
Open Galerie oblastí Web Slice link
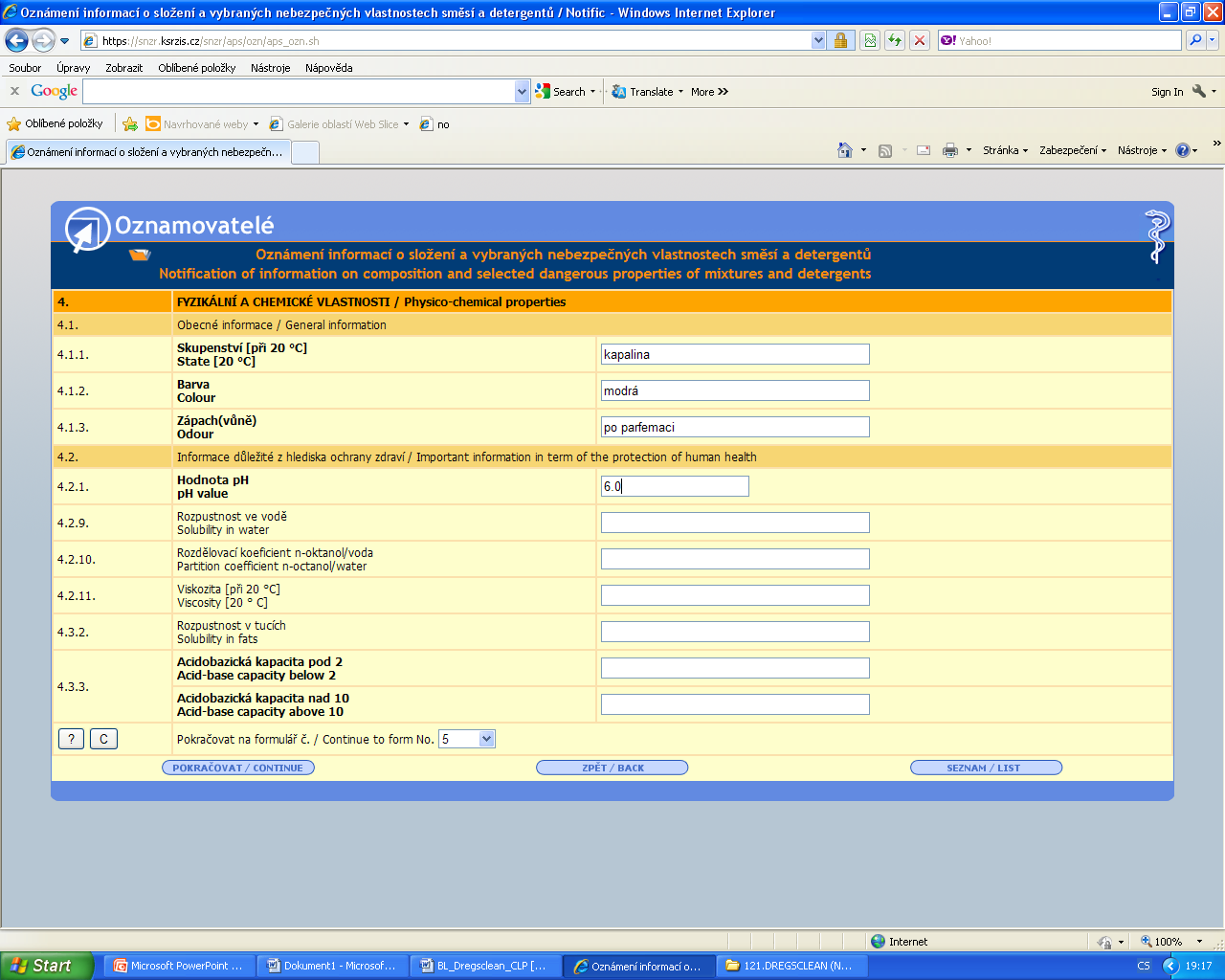coord(339,124)
